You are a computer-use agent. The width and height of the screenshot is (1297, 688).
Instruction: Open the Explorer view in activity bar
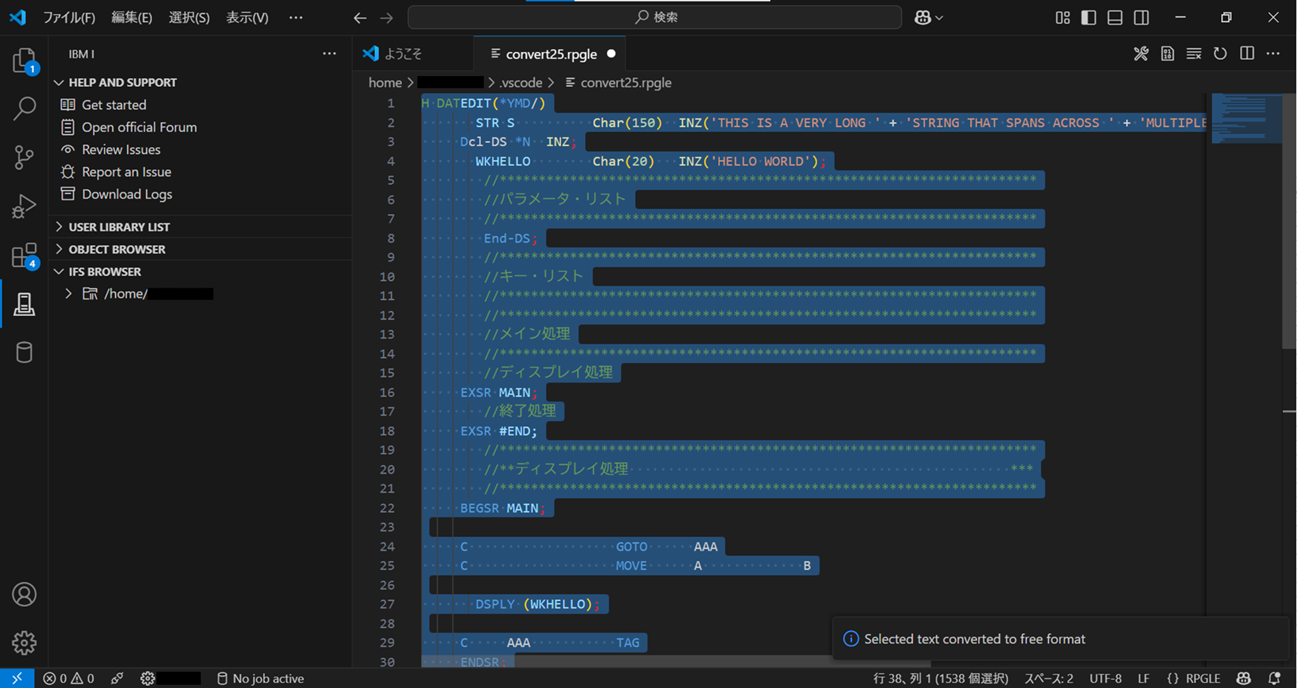(24, 62)
